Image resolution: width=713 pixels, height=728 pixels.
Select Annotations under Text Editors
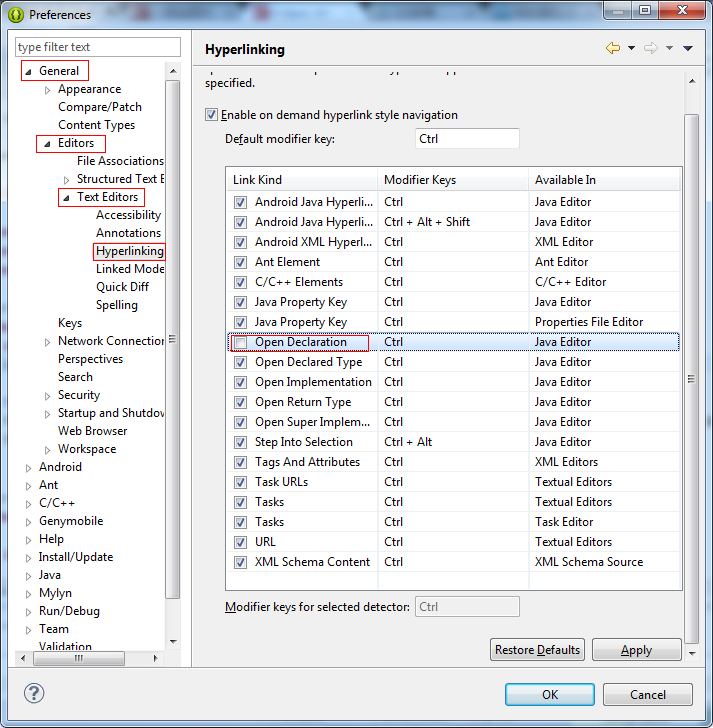coord(128,233)
